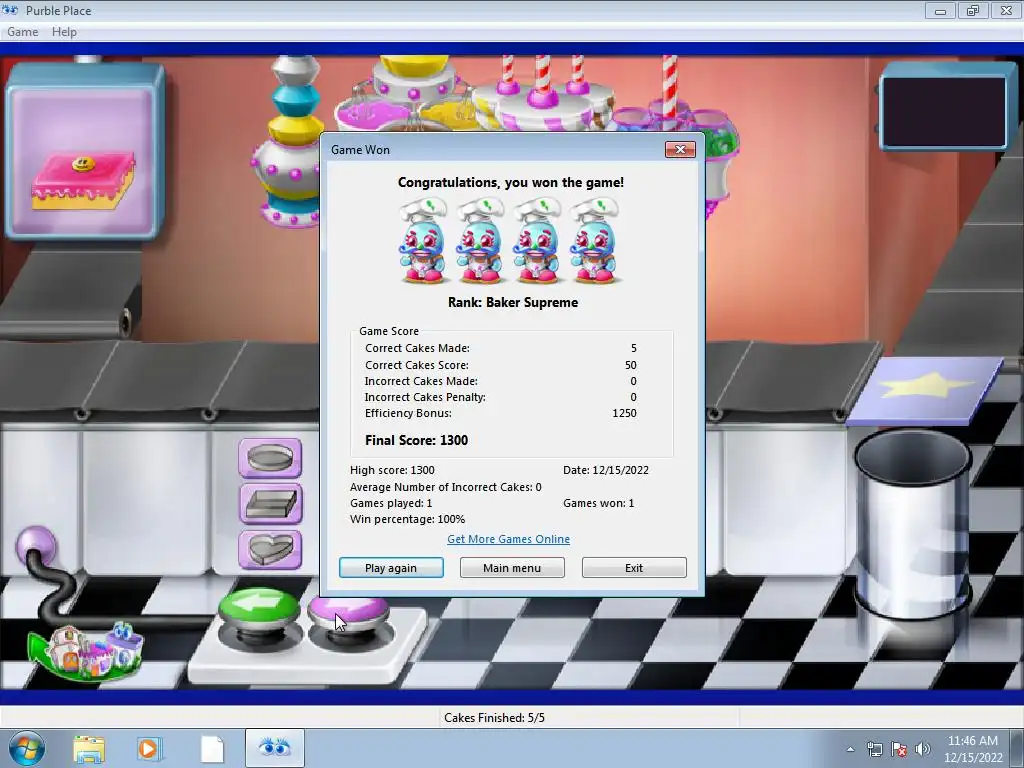Click the first chef Purble ranking icon
The image size is (1024, 768).
click(423, 241)
